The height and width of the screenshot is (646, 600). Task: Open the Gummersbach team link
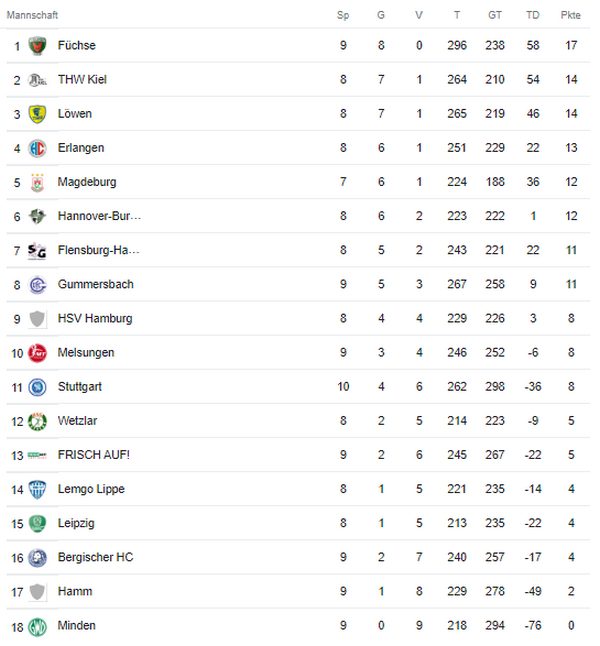(x=96, y=284)
